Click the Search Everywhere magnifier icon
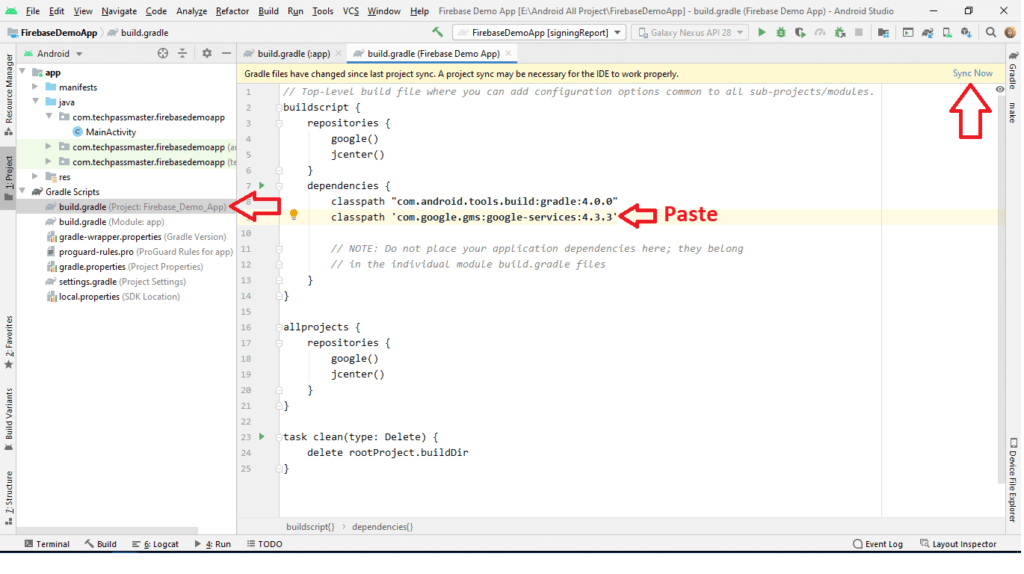 click(x=991, y=32)
